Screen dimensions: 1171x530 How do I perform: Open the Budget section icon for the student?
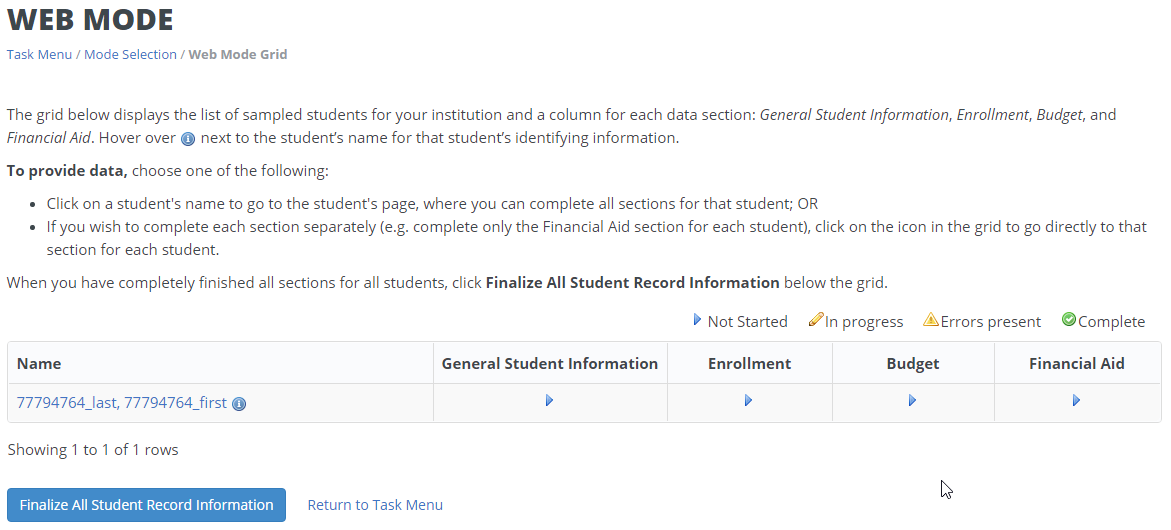912,401
